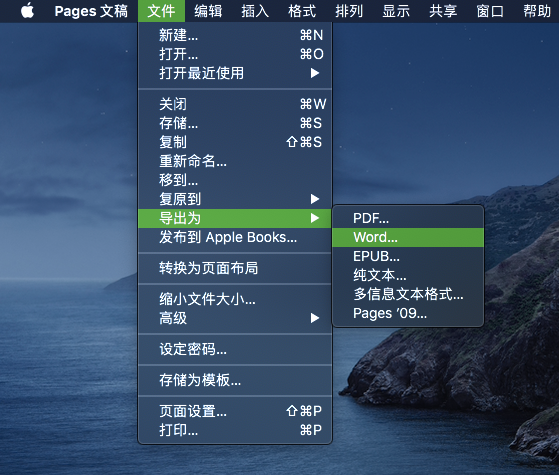Open the 排列 menu
The width and height of the screenshot is (559, 475).
[349, 11]
